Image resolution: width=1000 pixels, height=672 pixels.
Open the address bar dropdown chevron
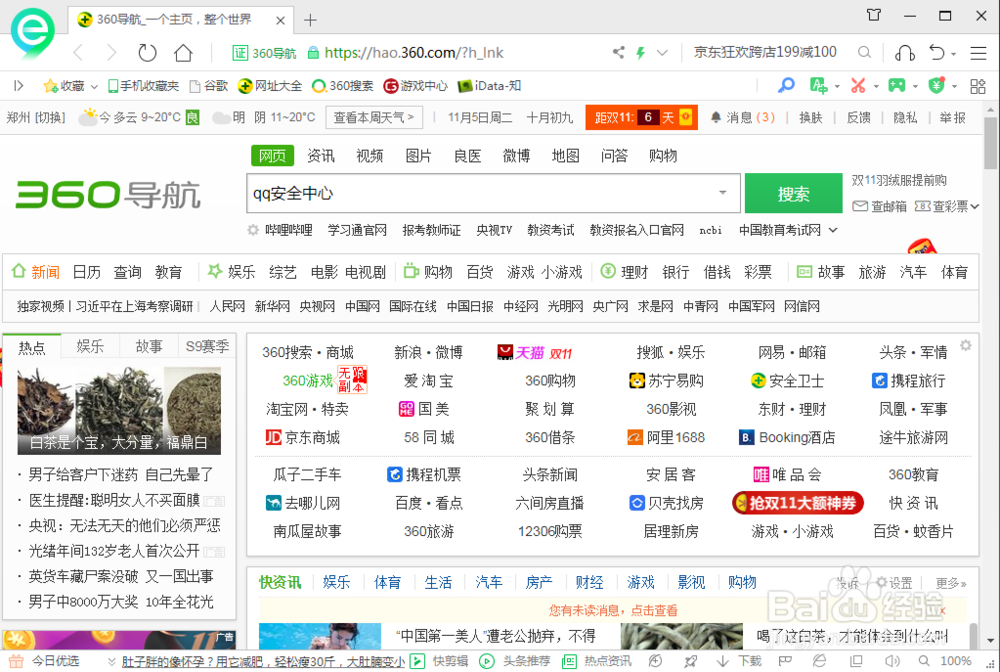click(x=662, y=53)
